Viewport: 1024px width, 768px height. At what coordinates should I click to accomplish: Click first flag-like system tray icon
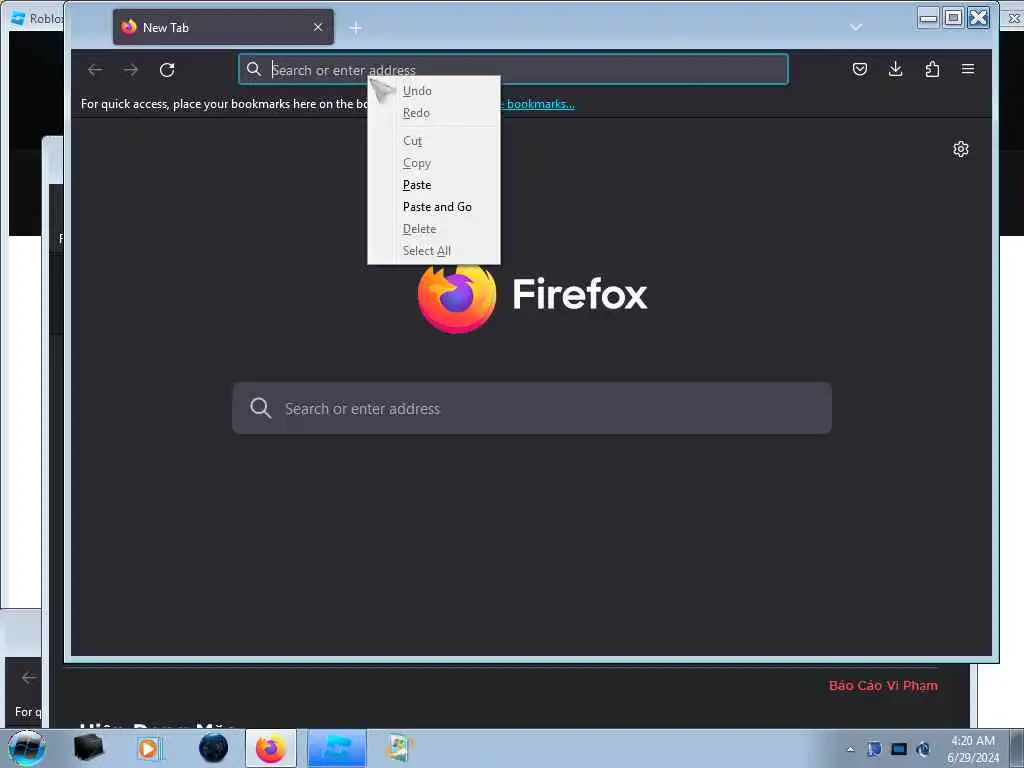pyautogui.click(x=874, y=749)
